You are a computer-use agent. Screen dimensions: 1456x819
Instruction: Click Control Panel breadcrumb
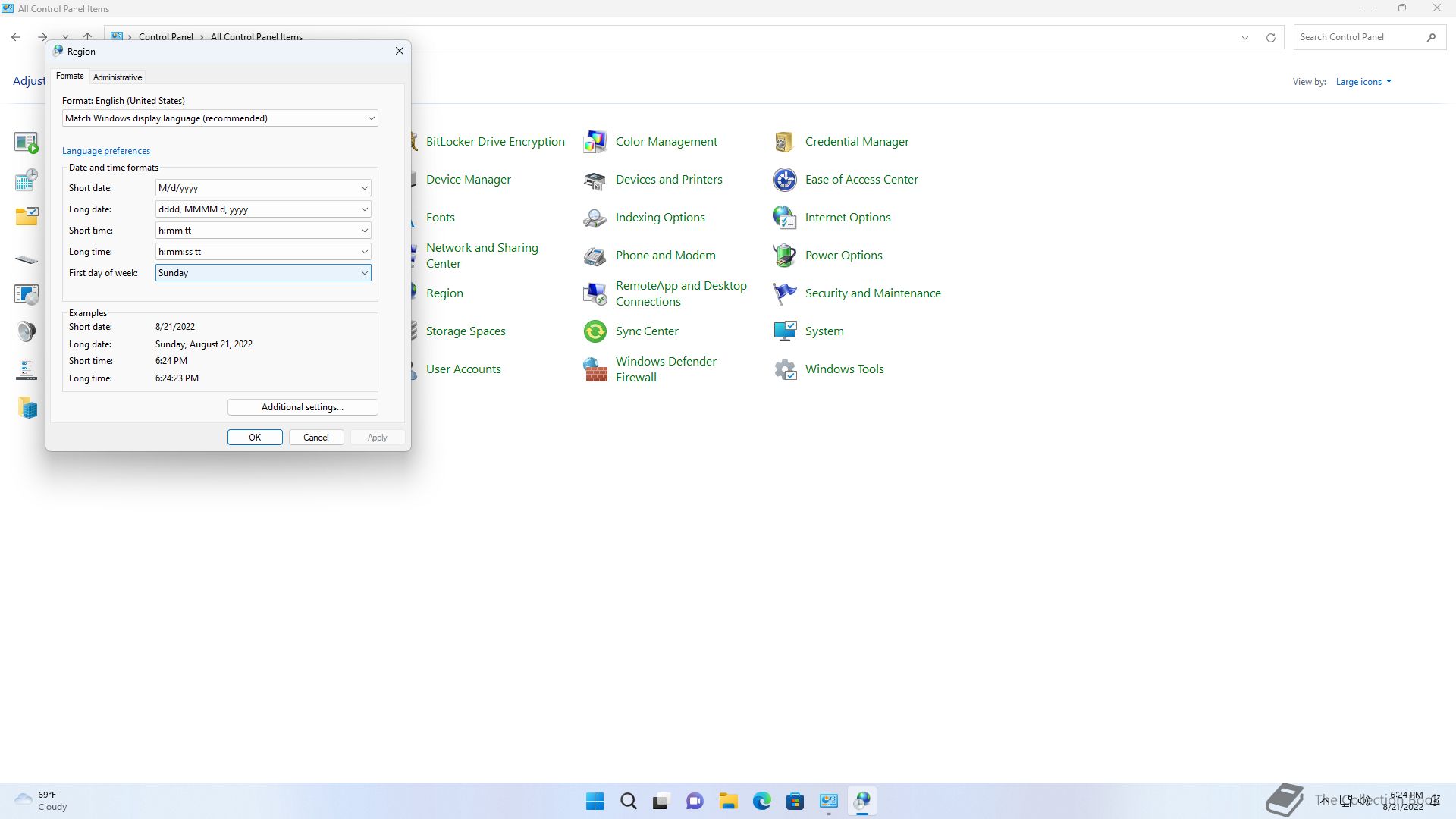click(x=166, y=37)
